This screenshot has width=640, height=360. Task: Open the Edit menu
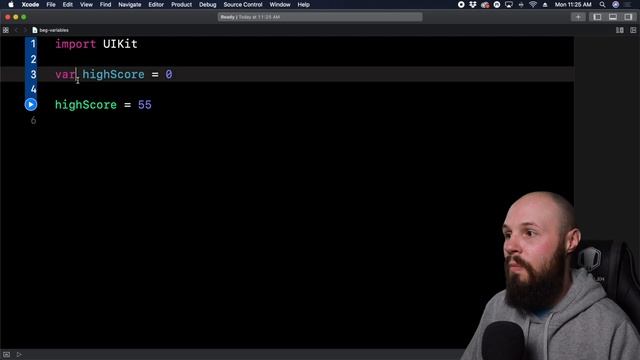click(x=68, y=4)
